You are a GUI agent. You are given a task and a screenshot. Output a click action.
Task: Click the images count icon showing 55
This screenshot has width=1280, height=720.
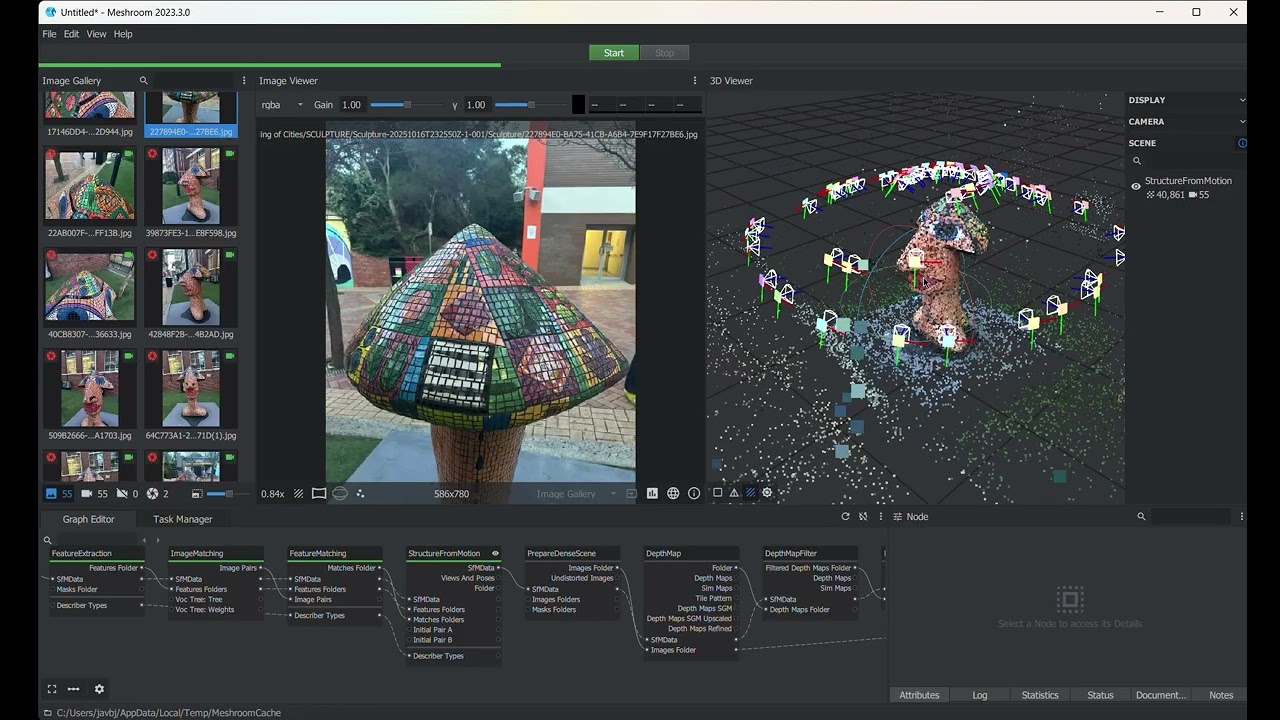tap(51, 494)
